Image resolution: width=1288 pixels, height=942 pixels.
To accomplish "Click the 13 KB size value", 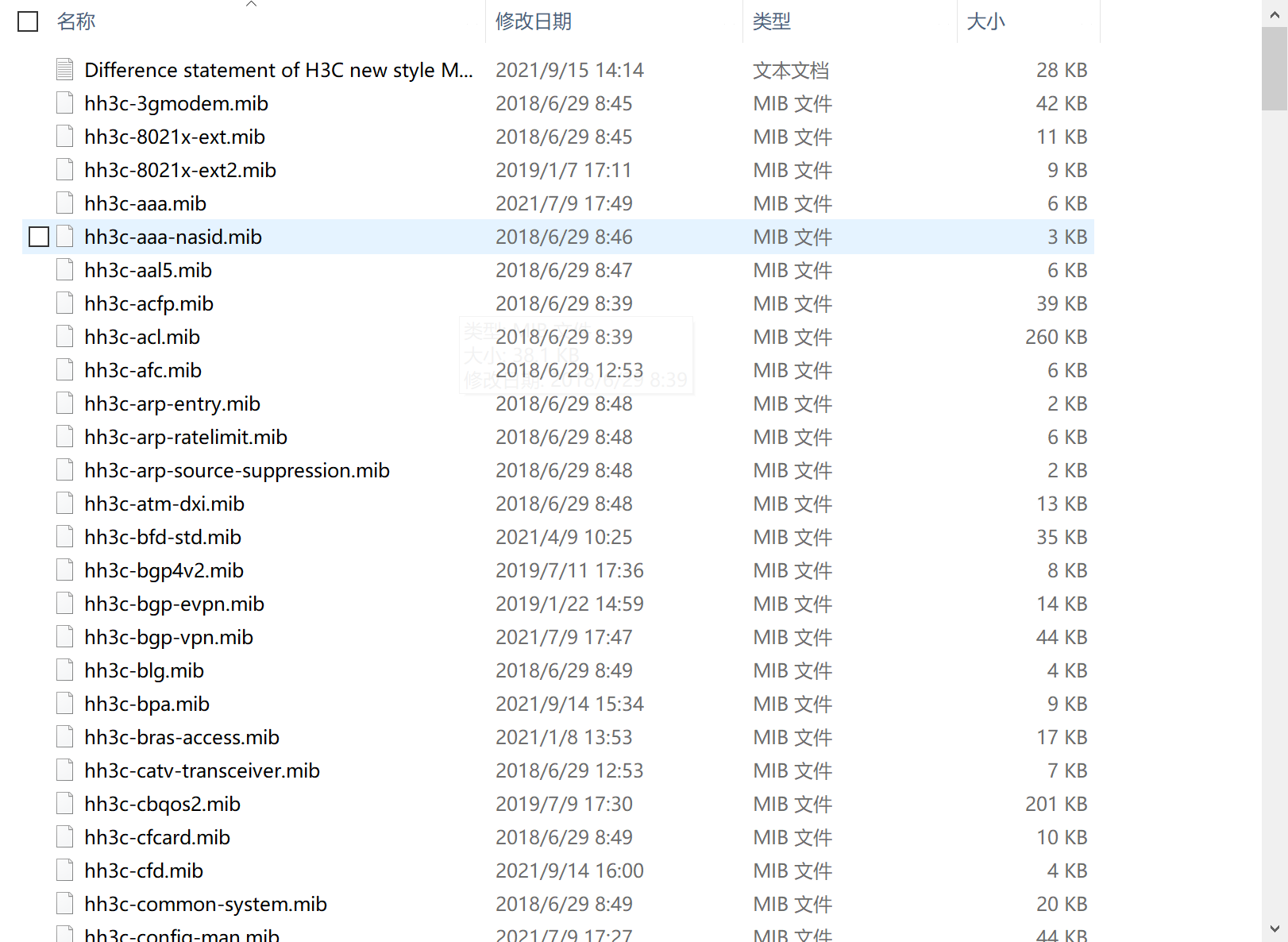I will coord(1062,504).
